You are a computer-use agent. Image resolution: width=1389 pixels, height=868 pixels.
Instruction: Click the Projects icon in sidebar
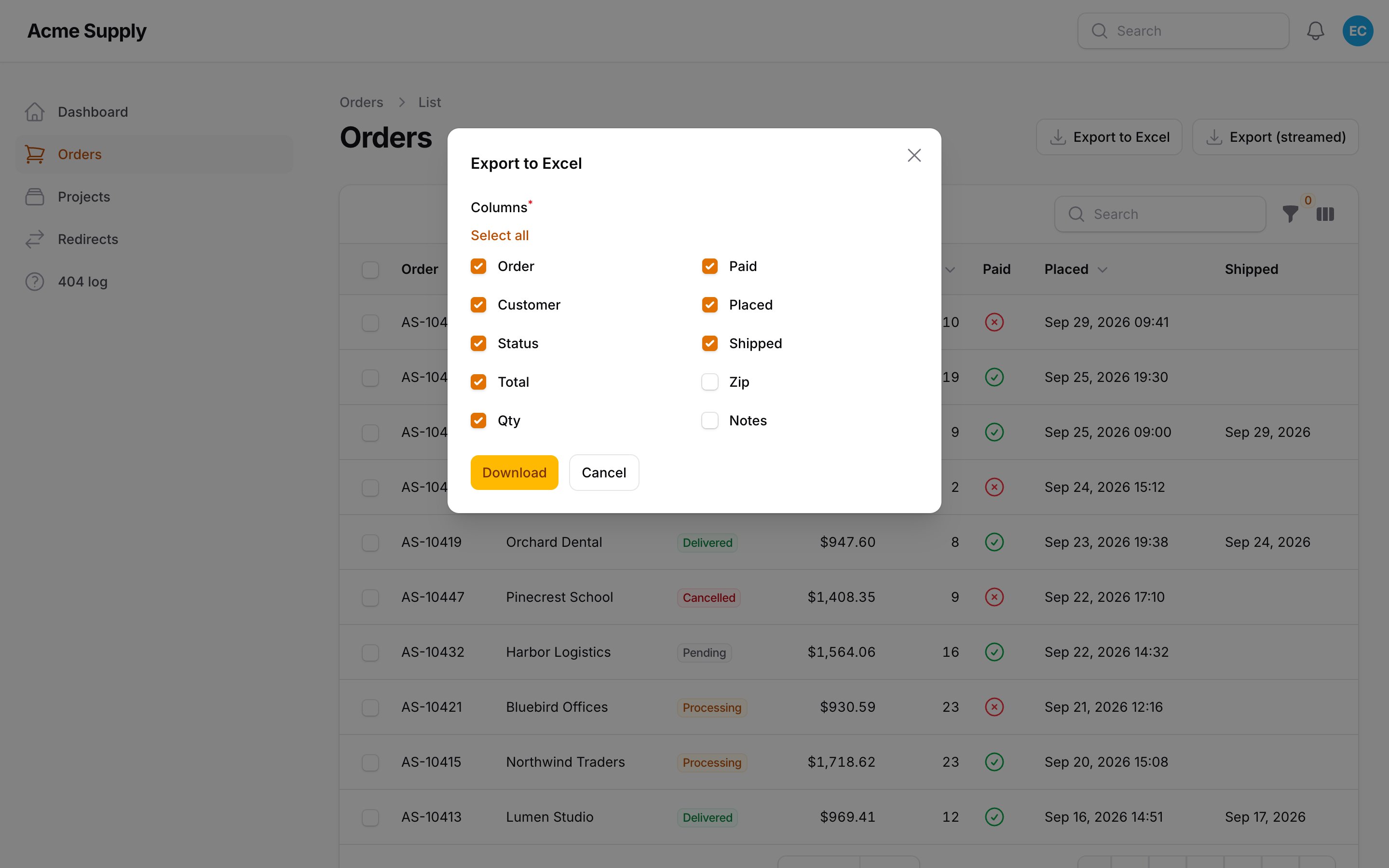(34, 197)
